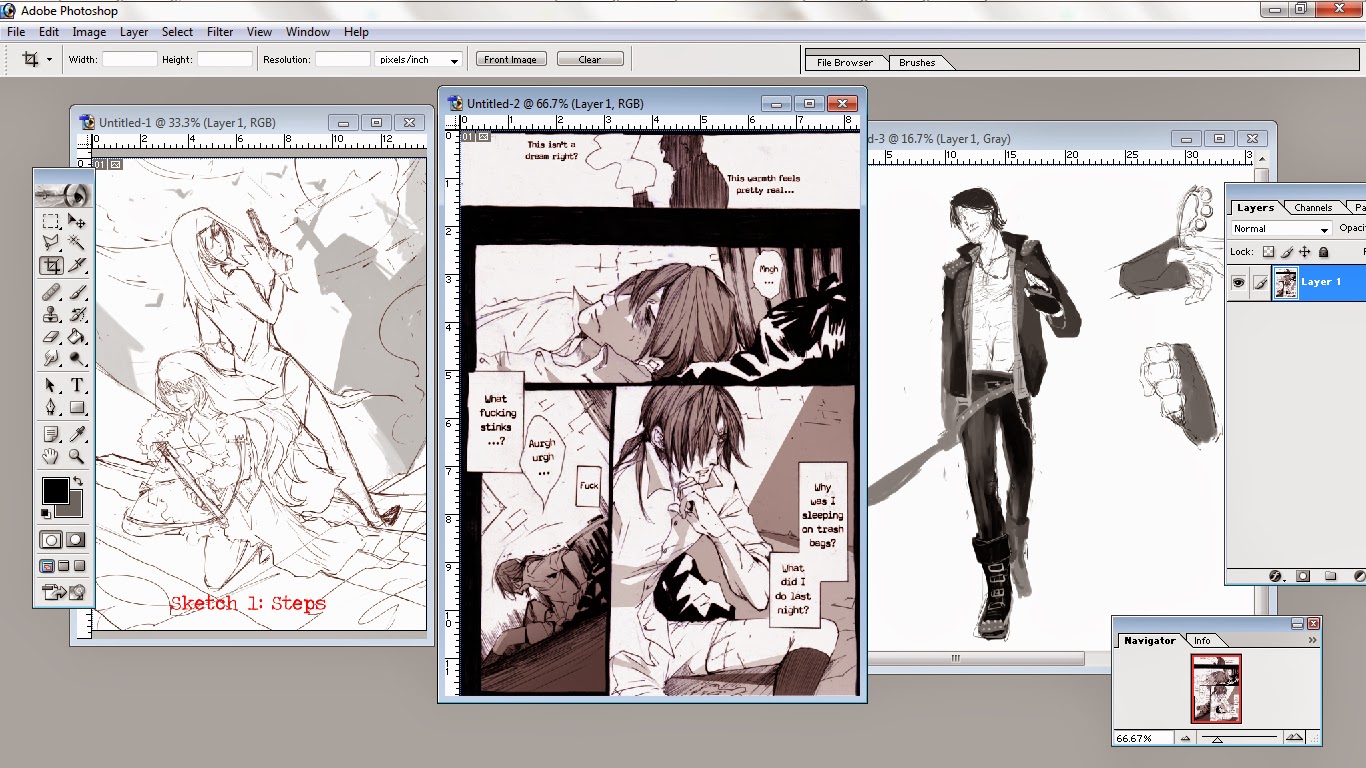This screenshot has height=768, width=1366.
Task: Open the Window menu
Action: pyautogui.click(x=308, y=32)
